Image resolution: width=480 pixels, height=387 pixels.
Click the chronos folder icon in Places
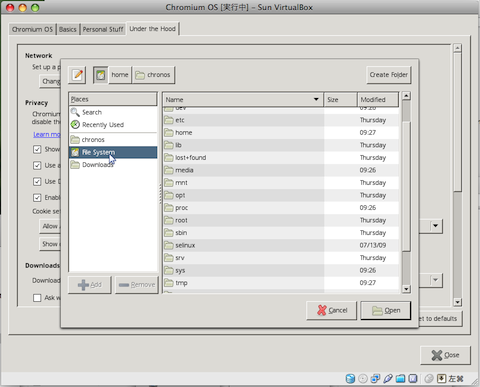75,139
